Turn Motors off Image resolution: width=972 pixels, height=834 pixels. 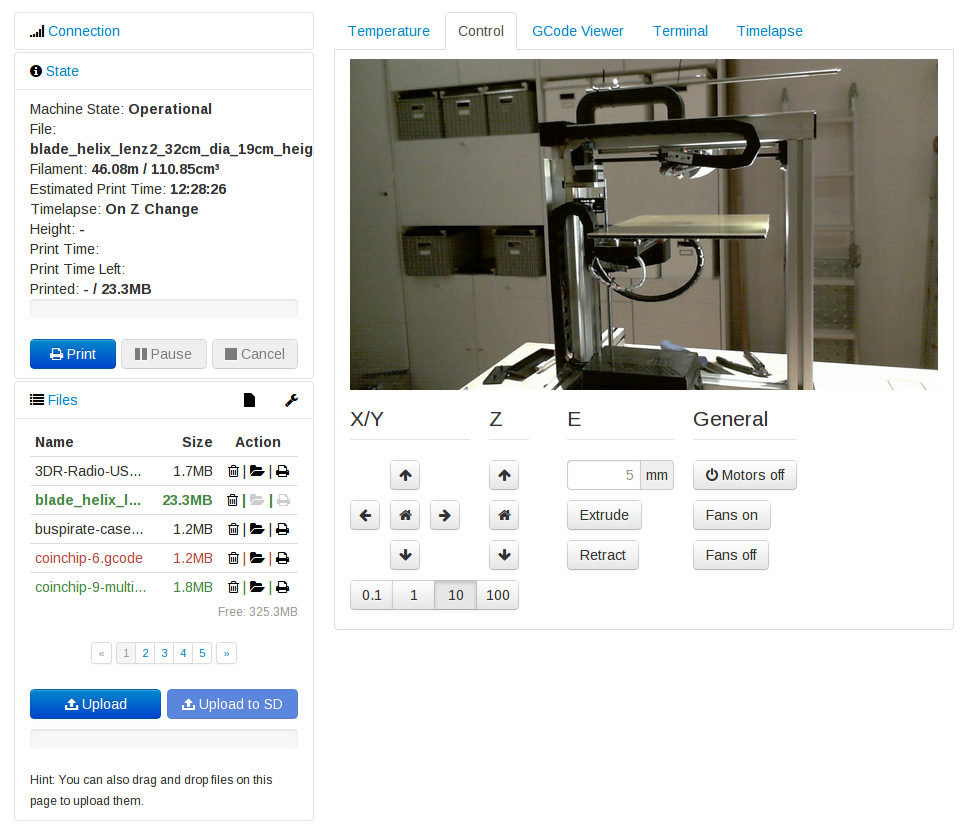click(744, 476)
